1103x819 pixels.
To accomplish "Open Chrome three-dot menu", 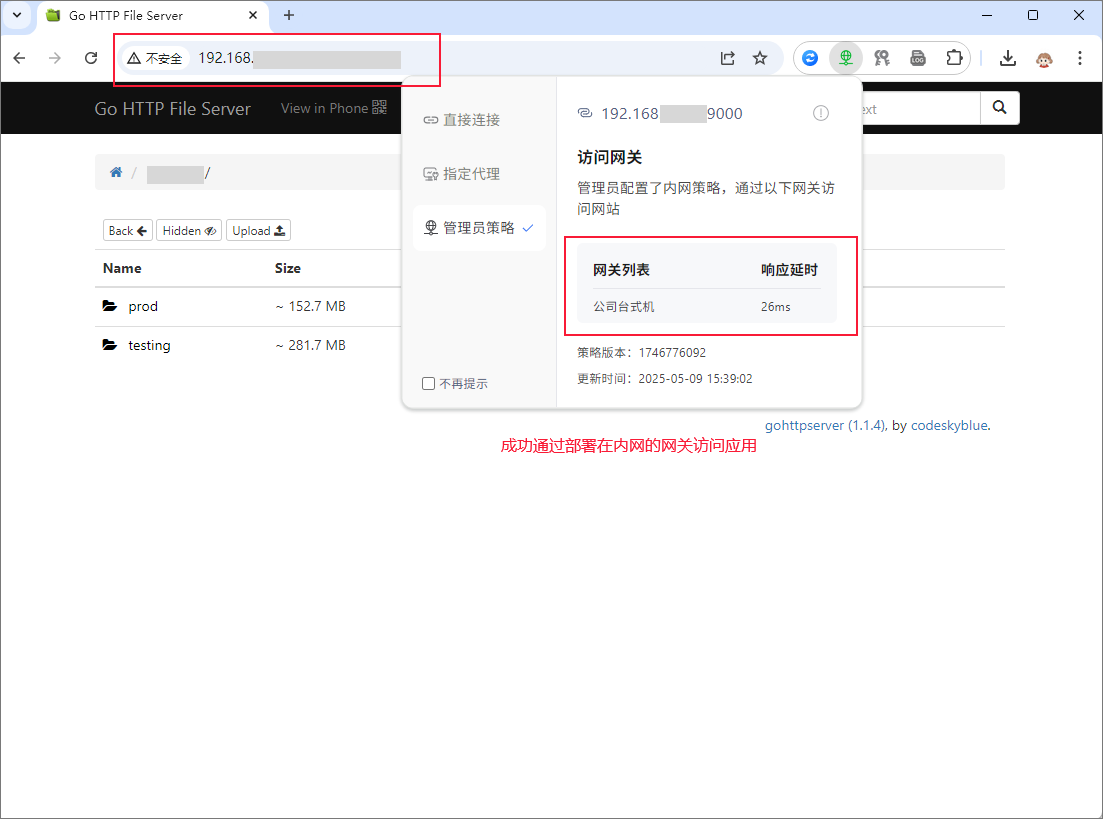I will pos(1080,58).
